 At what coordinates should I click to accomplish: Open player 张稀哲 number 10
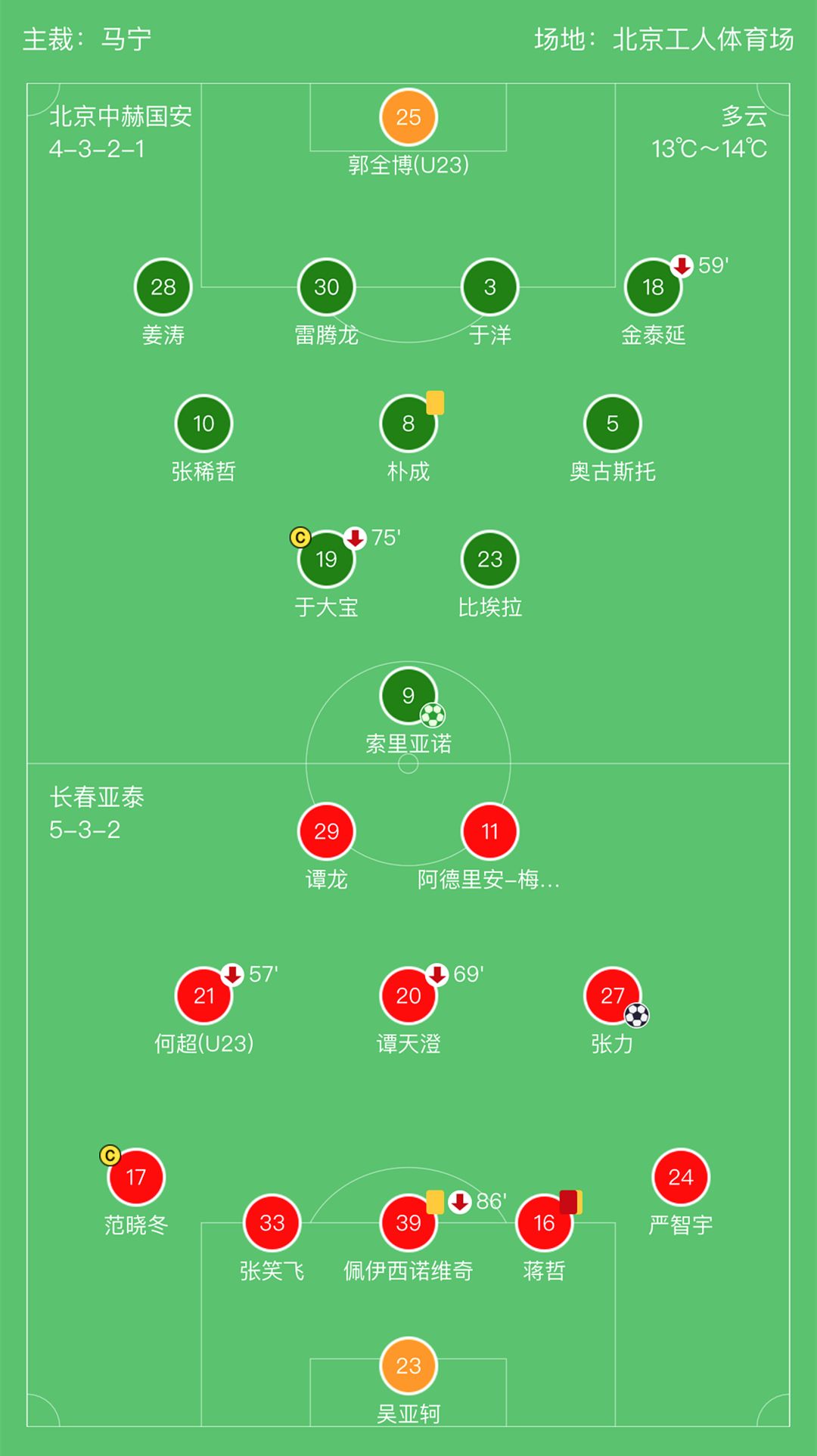(x=203, y=424)
